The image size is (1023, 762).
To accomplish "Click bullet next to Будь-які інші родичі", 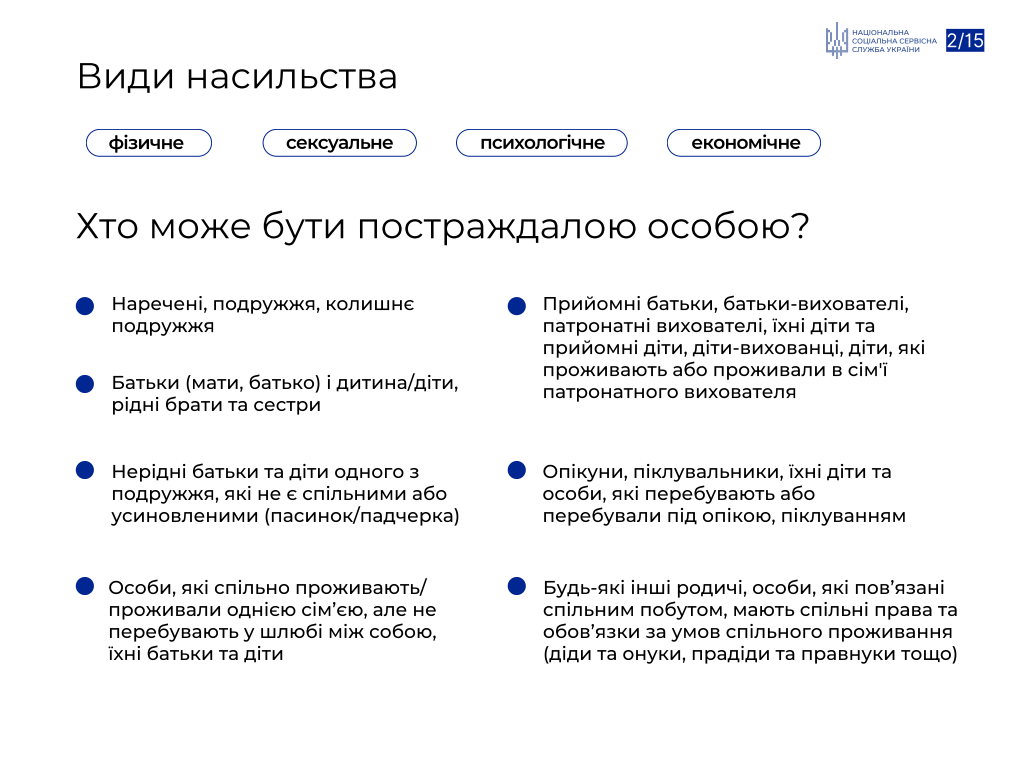I will point(517,586).
